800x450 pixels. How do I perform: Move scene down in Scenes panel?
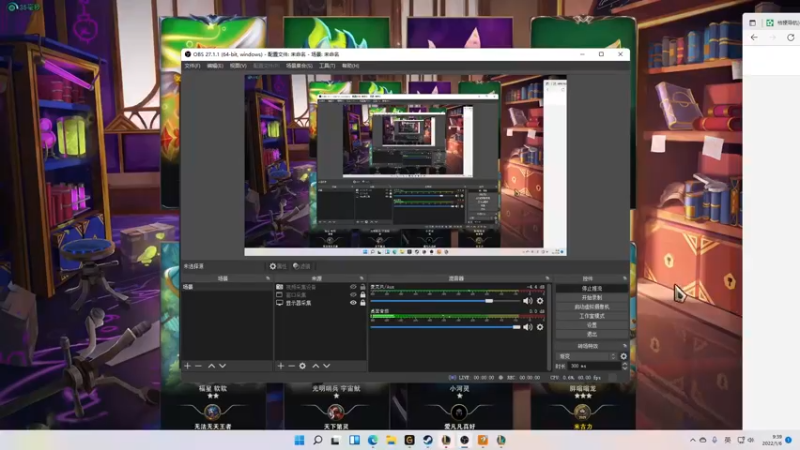click(x=222, y=366)
